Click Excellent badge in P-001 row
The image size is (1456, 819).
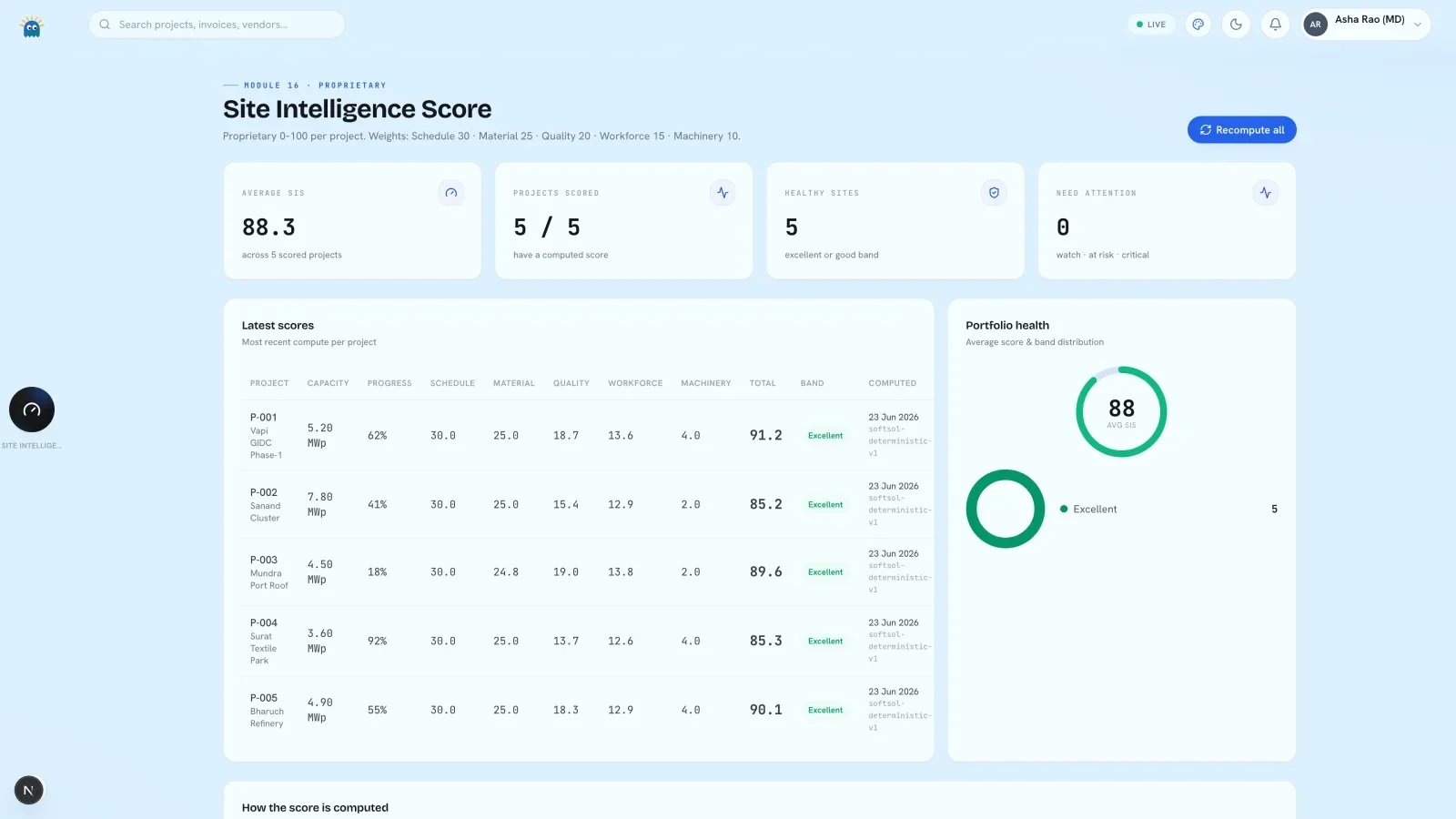(x=825, y=436)
